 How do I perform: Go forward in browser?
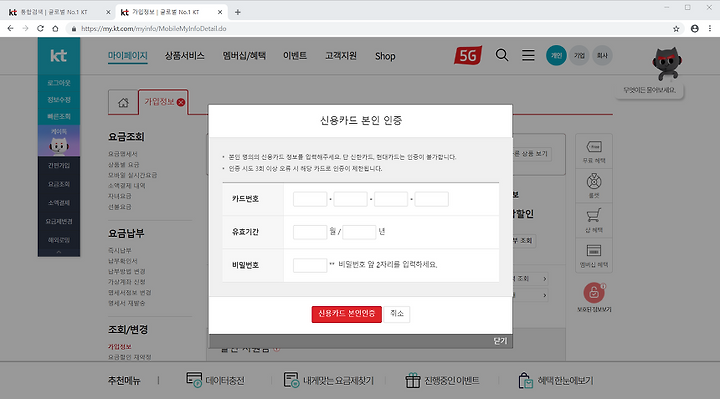[x=25, y=28]
